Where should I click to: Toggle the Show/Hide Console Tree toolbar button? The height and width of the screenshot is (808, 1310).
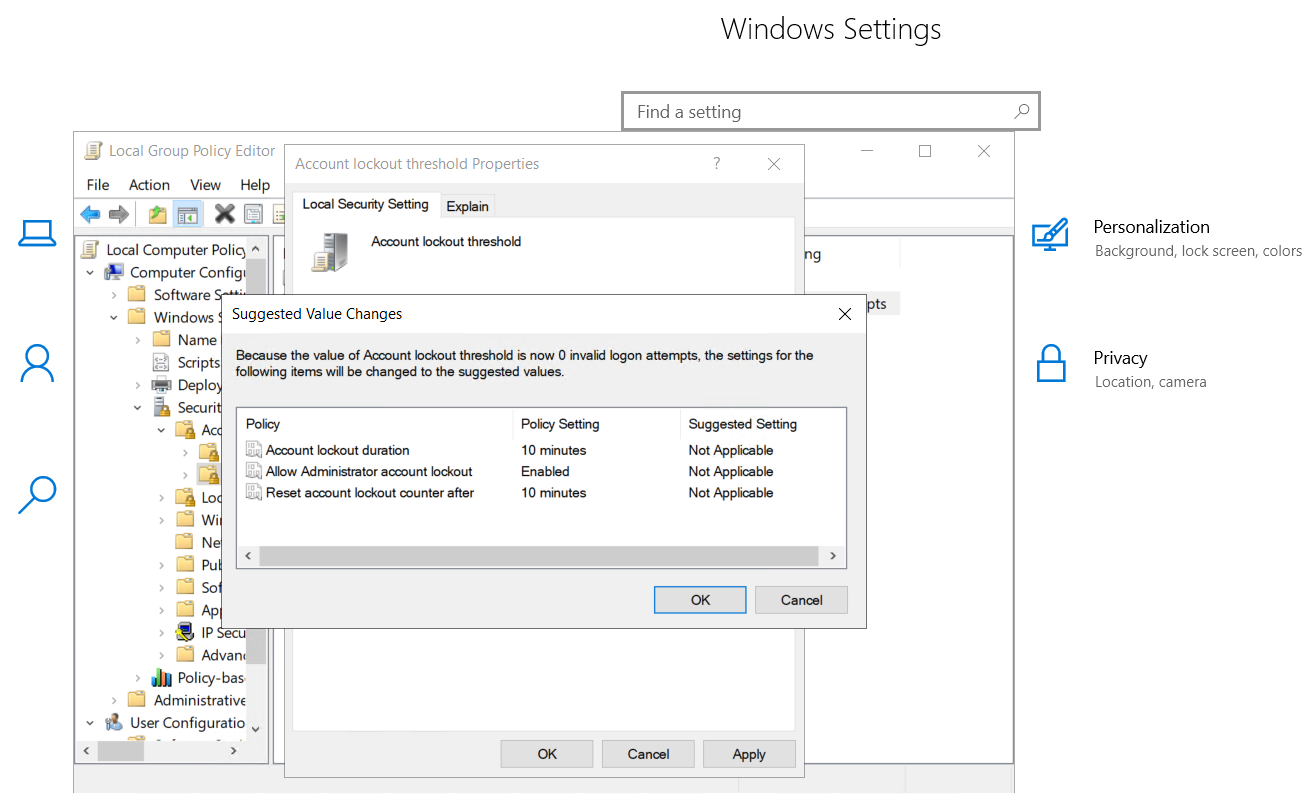point(187,214)
